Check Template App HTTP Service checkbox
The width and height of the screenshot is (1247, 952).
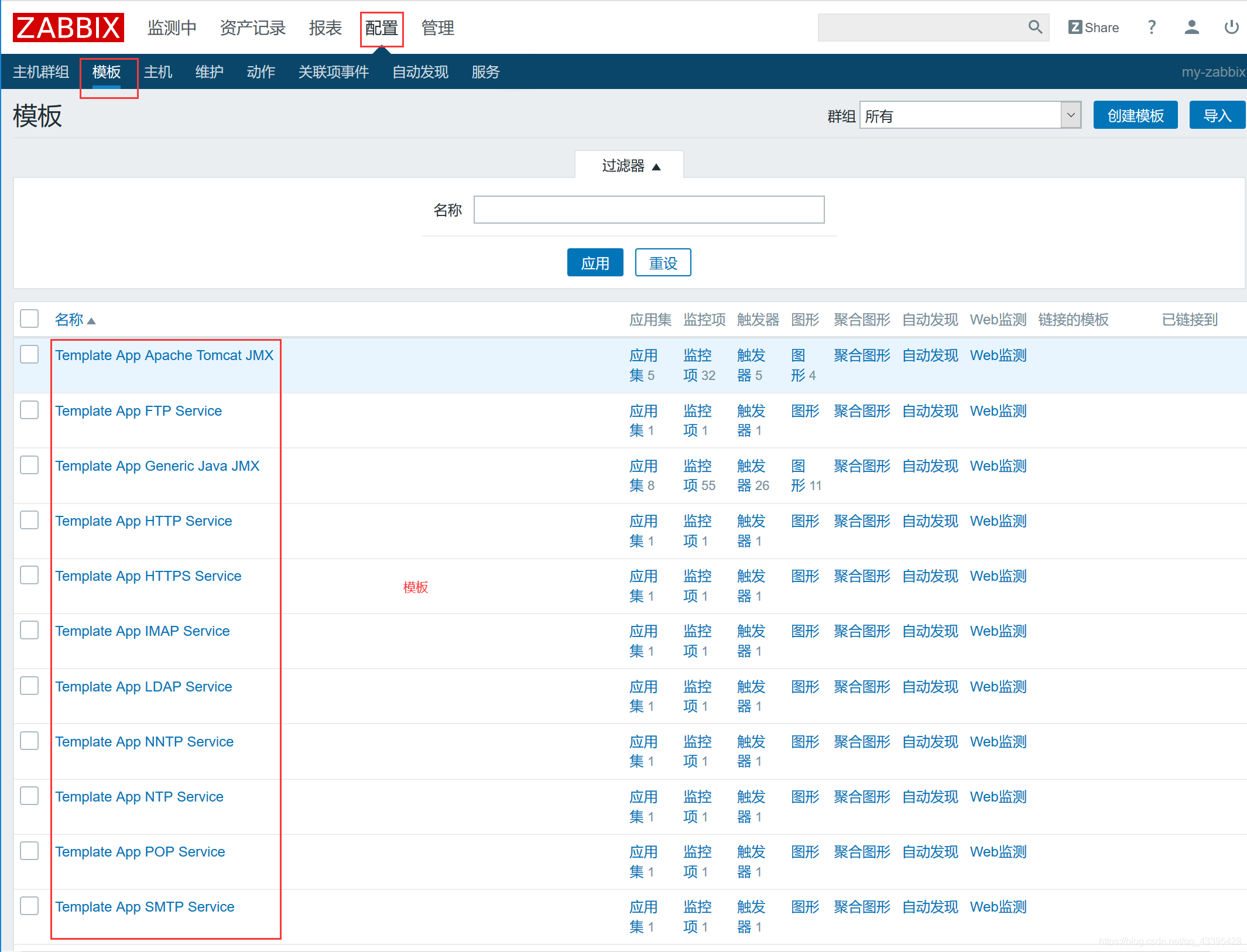(29, 520)
